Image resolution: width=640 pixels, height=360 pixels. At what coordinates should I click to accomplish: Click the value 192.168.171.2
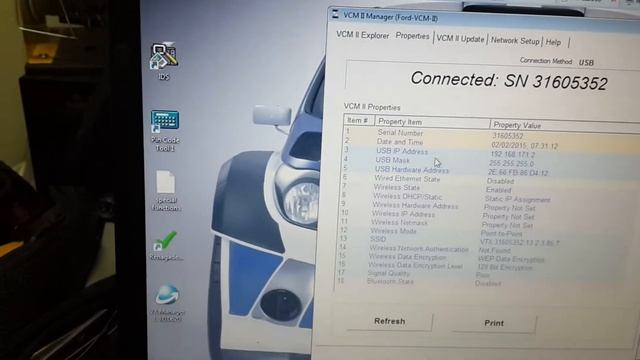tap(513, 154)
